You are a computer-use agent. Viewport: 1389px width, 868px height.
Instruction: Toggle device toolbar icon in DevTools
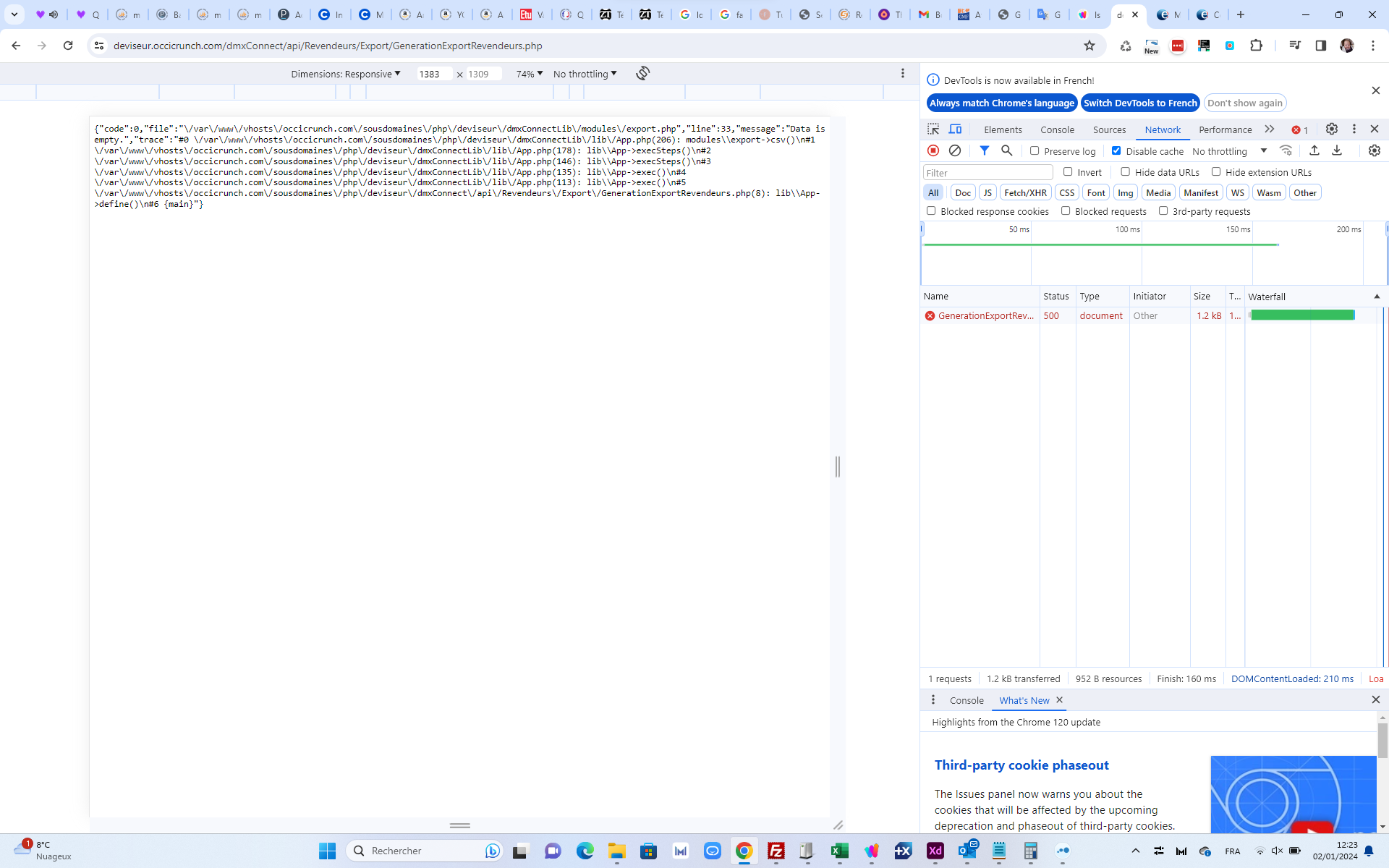pyautogui.click(x=956, y=129)
